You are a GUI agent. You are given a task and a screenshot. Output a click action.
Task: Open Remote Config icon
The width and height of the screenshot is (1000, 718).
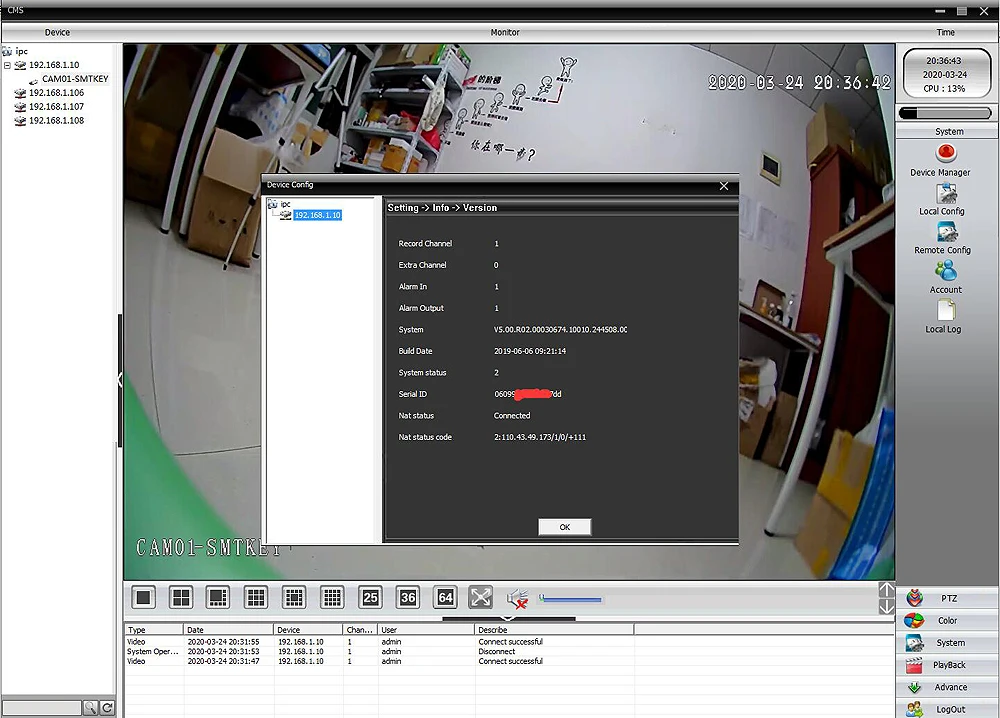pos(946,232)
